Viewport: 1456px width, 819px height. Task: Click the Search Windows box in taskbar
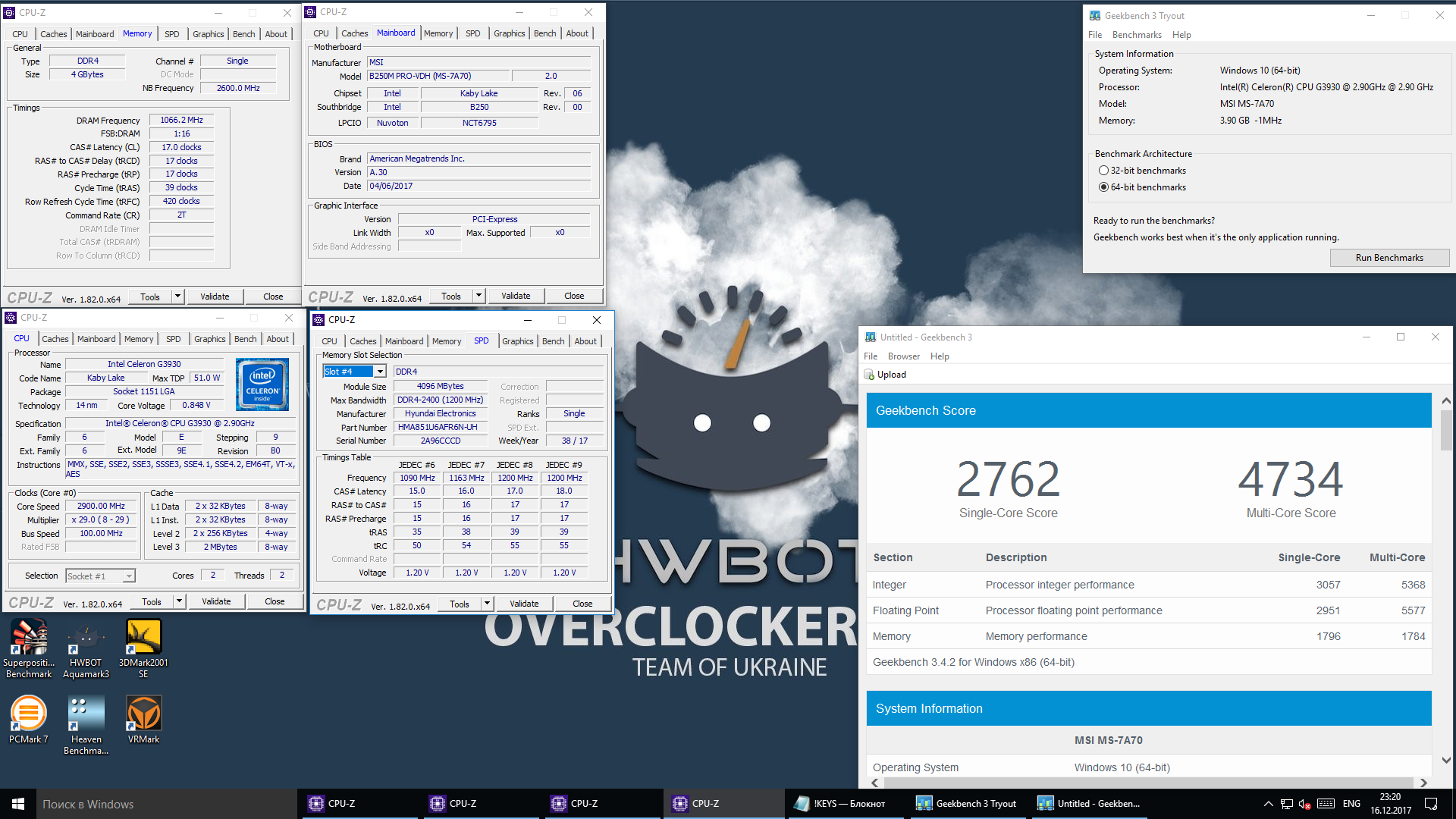pyautogui.click(x=166, y=804)
